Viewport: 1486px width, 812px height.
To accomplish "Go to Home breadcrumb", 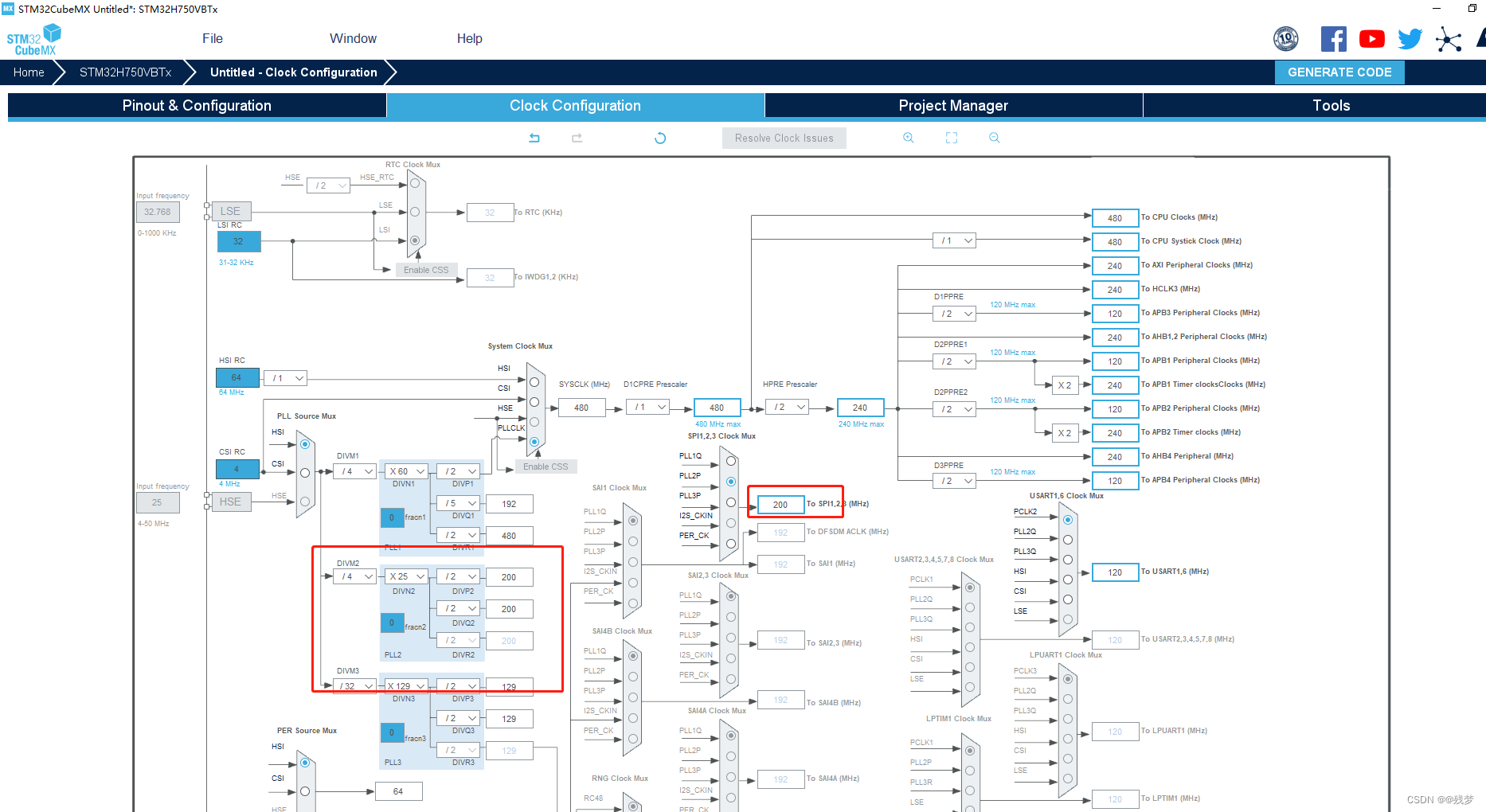I will (x=29, y=72).
